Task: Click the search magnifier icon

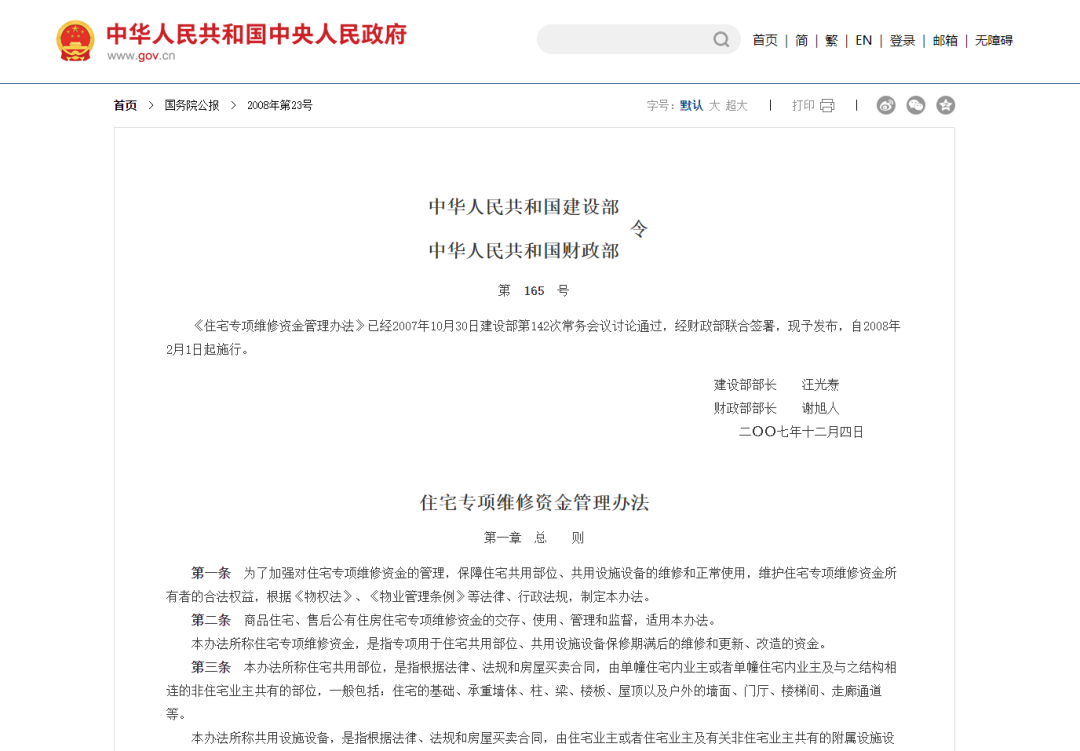Action: tap(721, 40)
